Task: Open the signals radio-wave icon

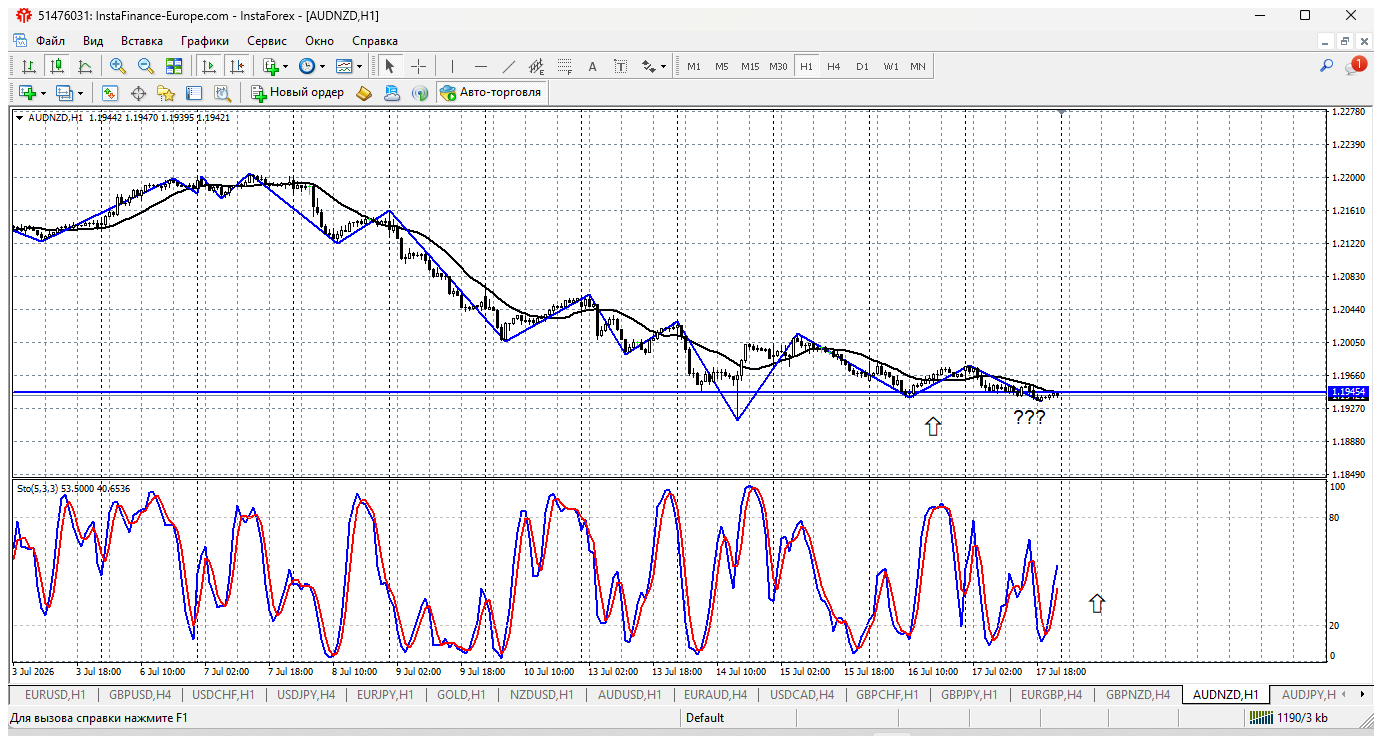Action: 420,93
